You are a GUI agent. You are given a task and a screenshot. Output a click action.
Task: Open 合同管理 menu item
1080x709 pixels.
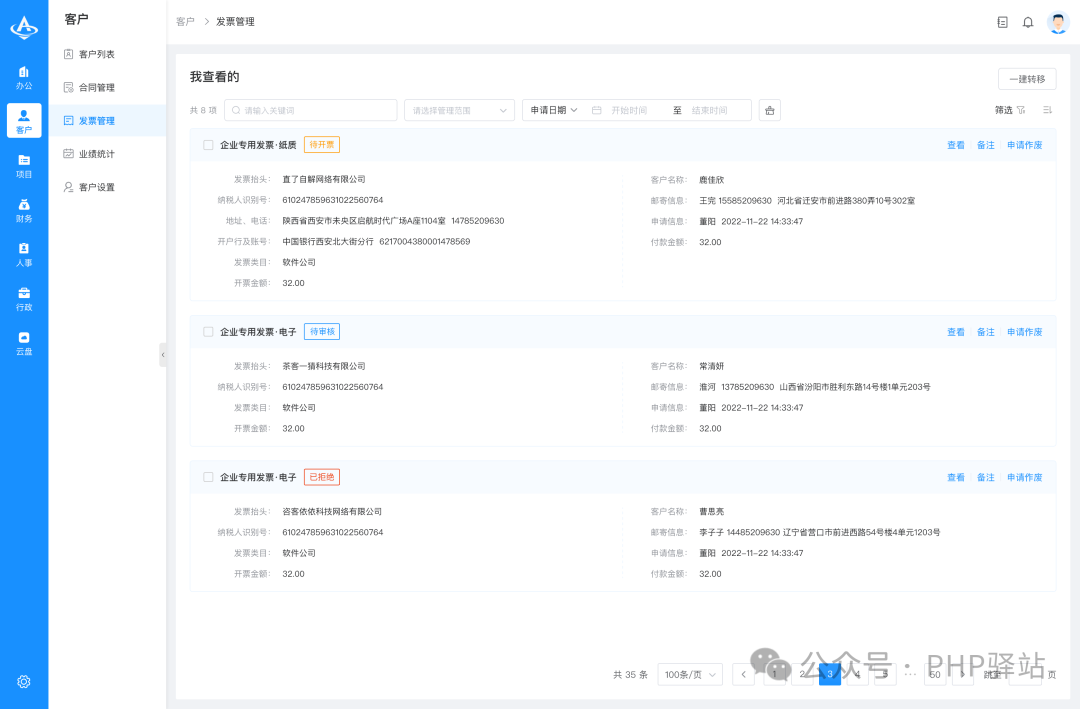[96, 88]
